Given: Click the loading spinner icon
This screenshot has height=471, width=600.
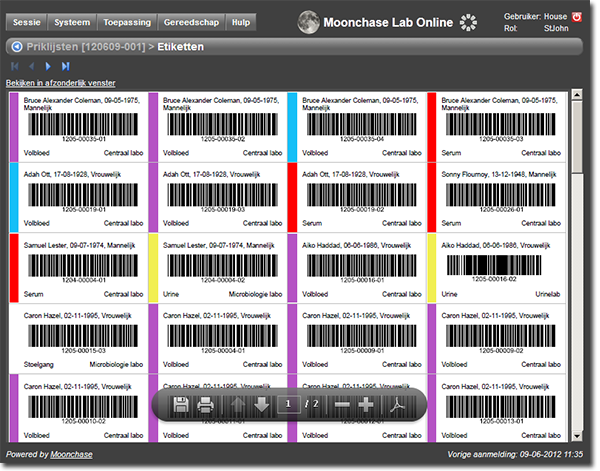Looking at the screenshot, I should [x=468, y=23].
